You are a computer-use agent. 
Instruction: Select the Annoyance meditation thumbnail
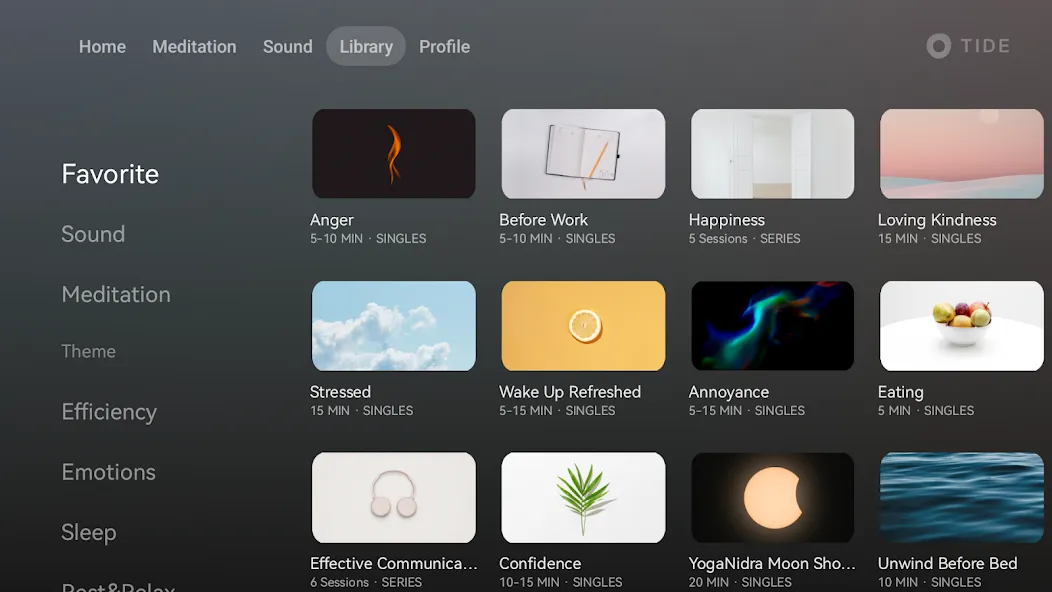pyautogui.click(x=772, y=326)
